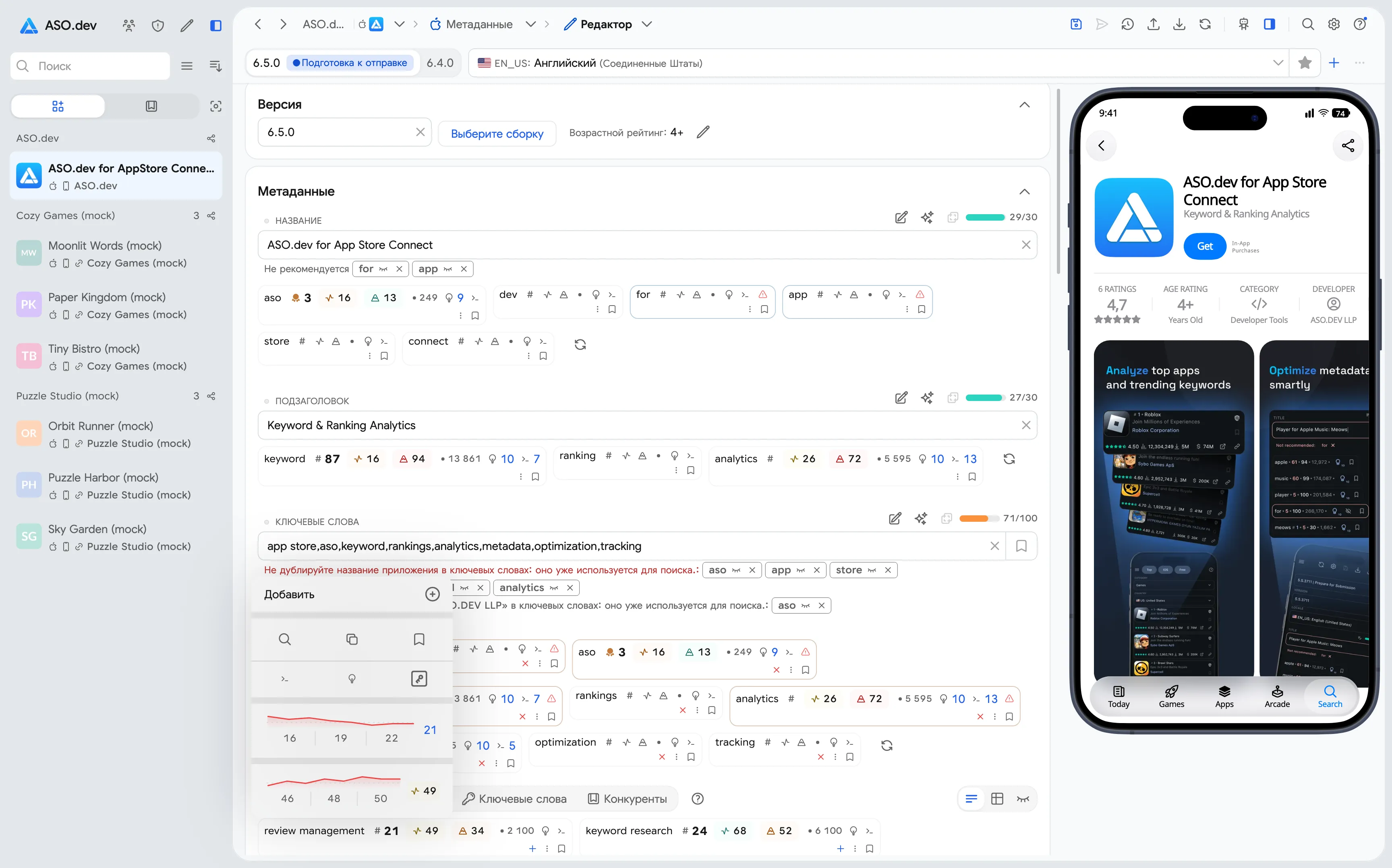1392x868 pixels.
Task: Click the download icon in top toolbar
Action: 1179,24
